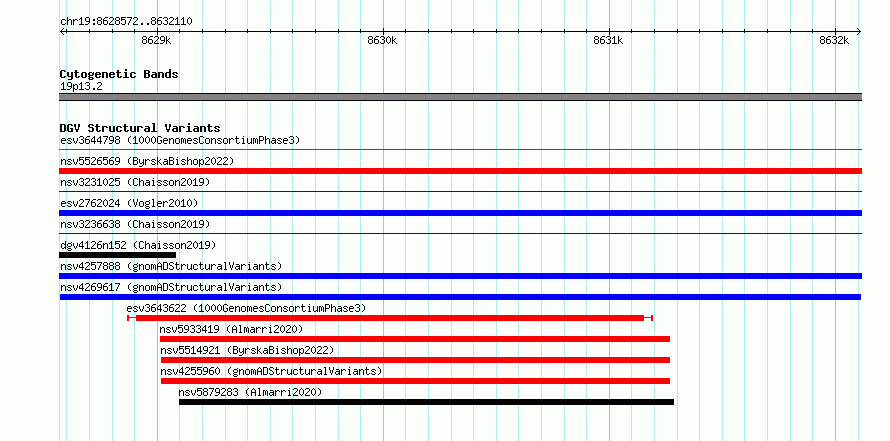Click the black nsv5879283 variant bar
Image resolution: width=890 pixels, height=441 pixels.
click(x=426, y=402)
